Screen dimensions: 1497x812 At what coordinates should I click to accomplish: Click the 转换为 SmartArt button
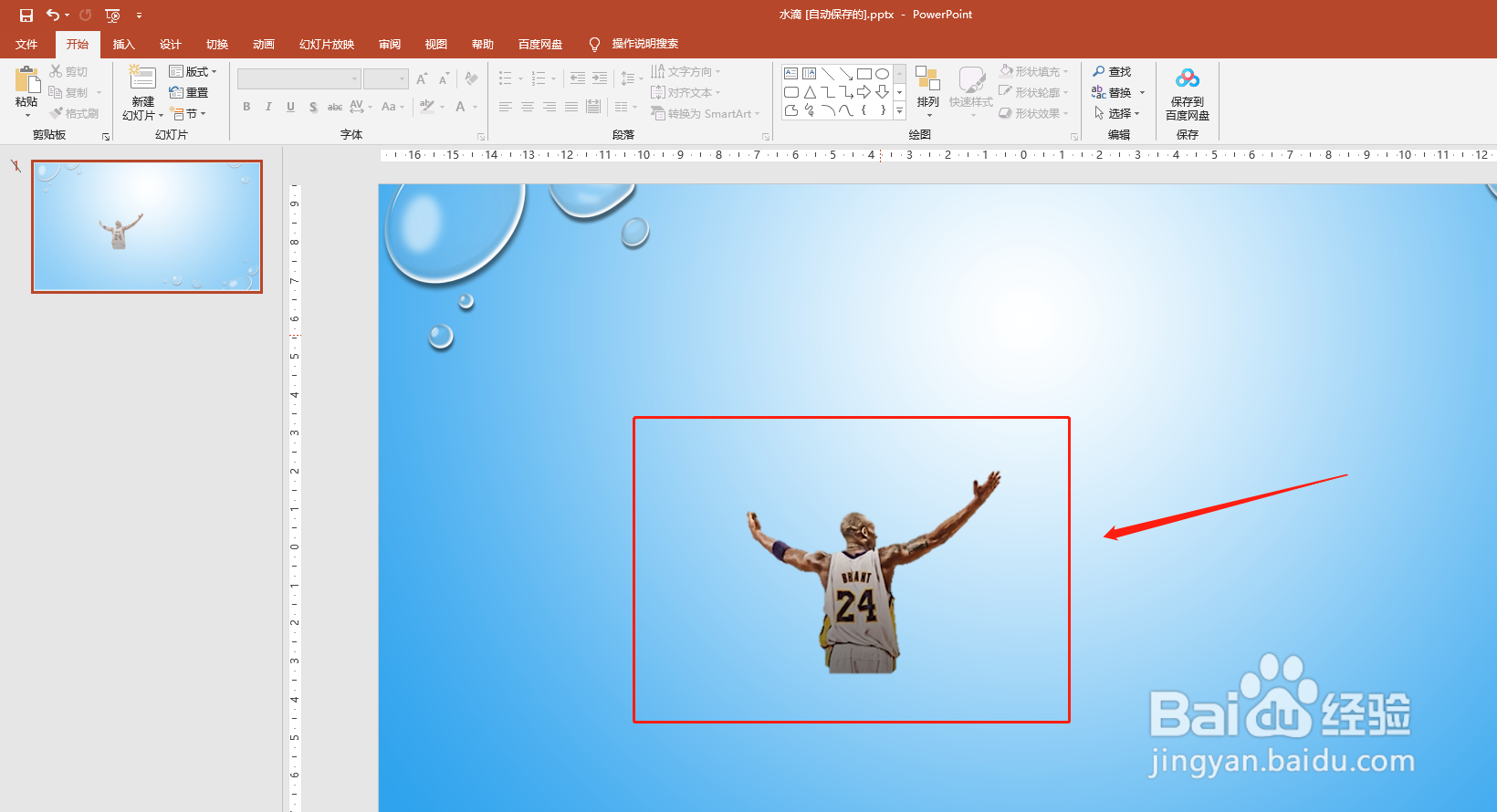tap(705, 113)
